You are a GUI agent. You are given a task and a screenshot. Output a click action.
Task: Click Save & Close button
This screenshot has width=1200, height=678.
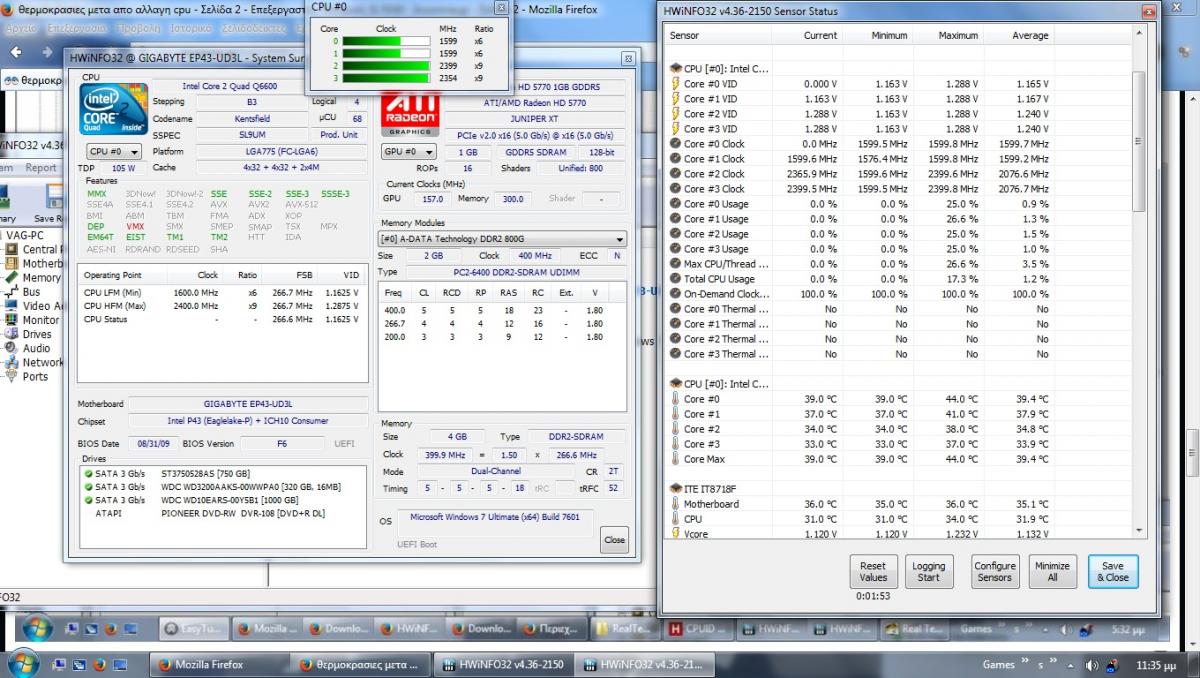1113,571
